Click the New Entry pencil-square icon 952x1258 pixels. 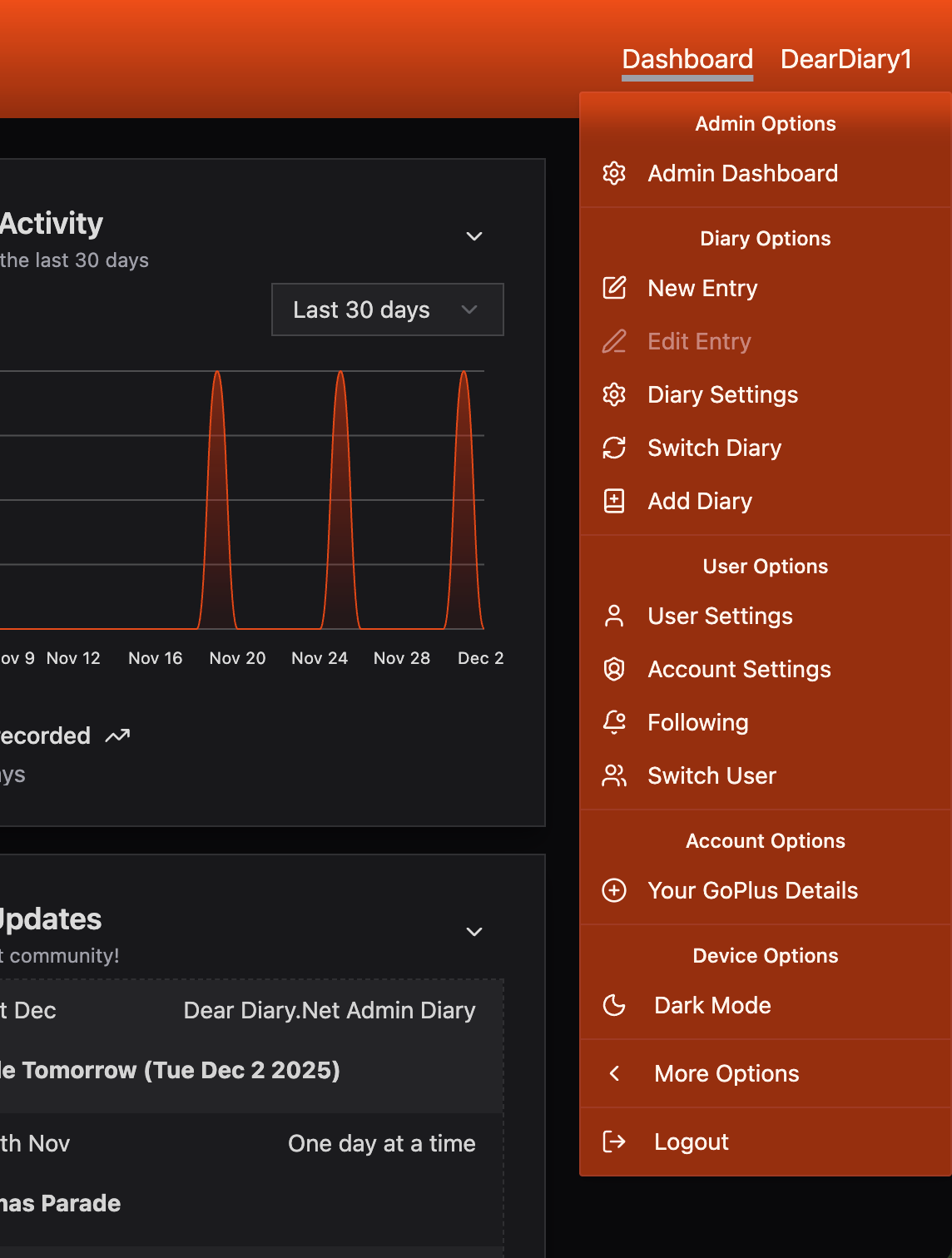614,288
